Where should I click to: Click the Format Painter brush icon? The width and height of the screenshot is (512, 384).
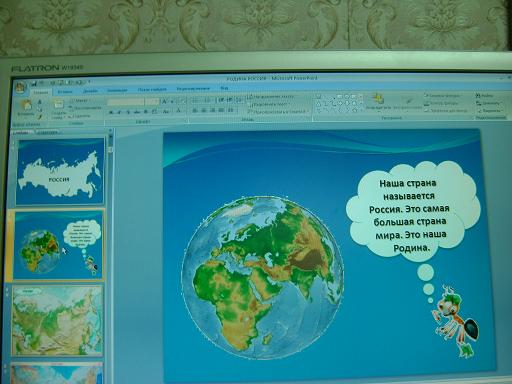pyautogui.click(x=40, y=117)
